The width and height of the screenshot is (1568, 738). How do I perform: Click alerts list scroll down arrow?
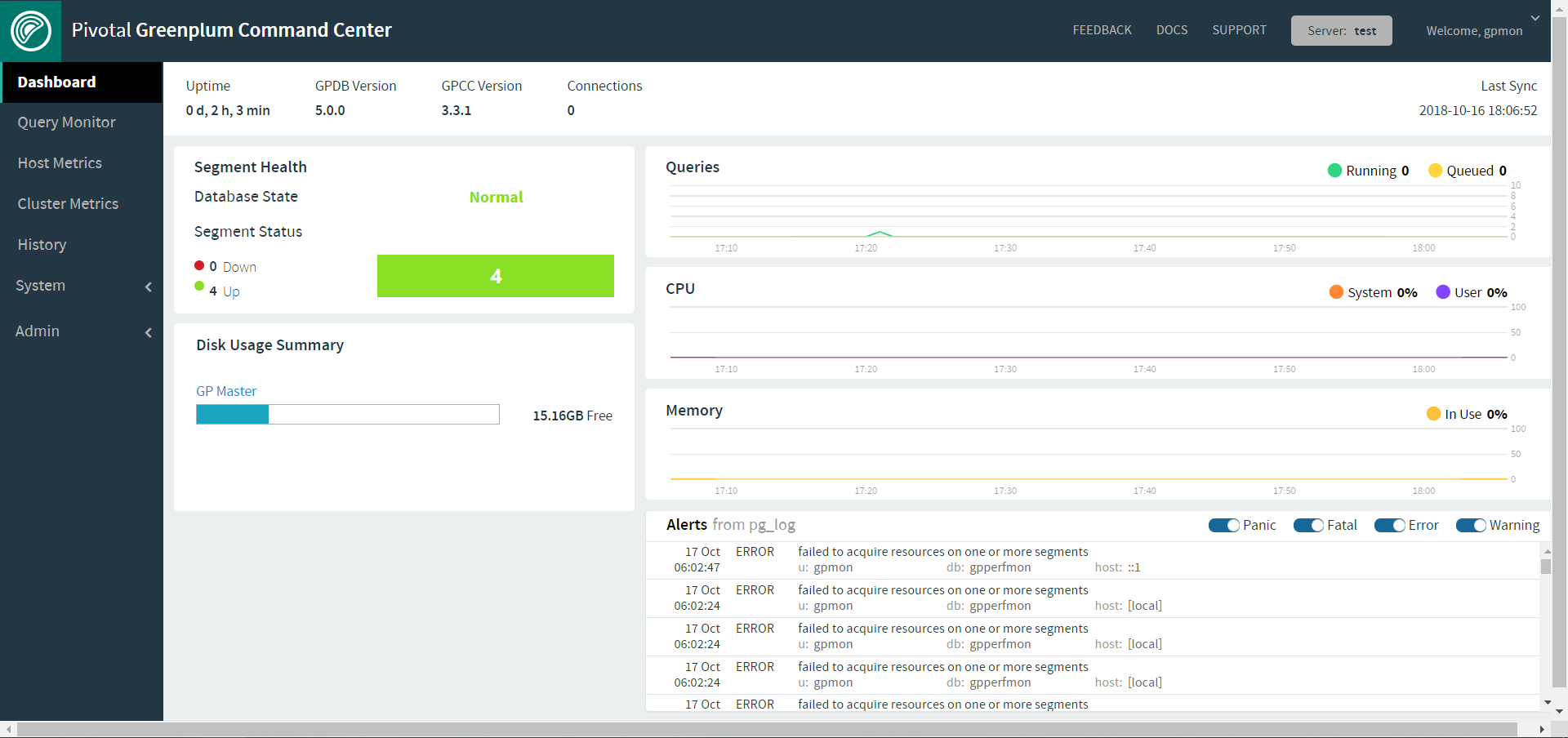pos(1547,702)
